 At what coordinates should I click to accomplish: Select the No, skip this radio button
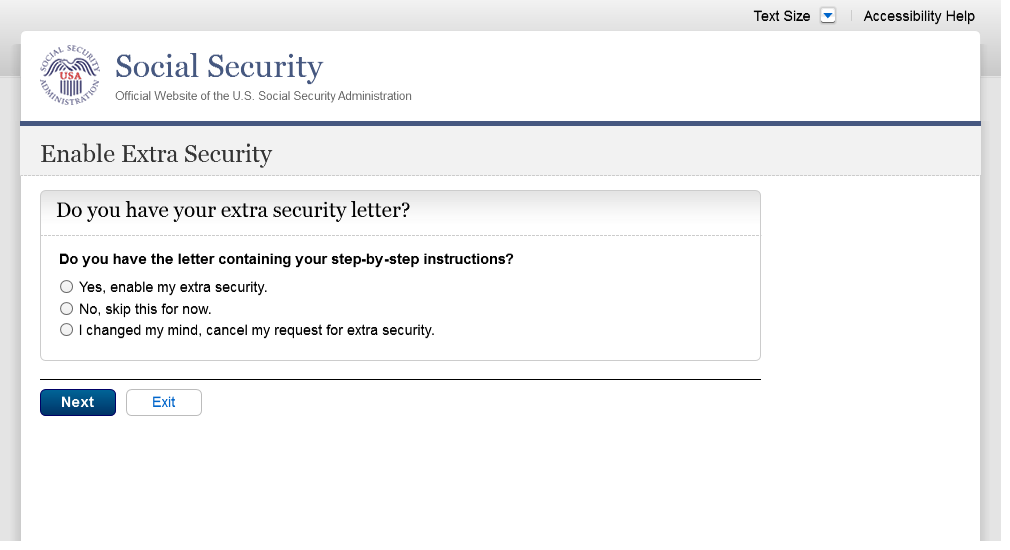67,309
